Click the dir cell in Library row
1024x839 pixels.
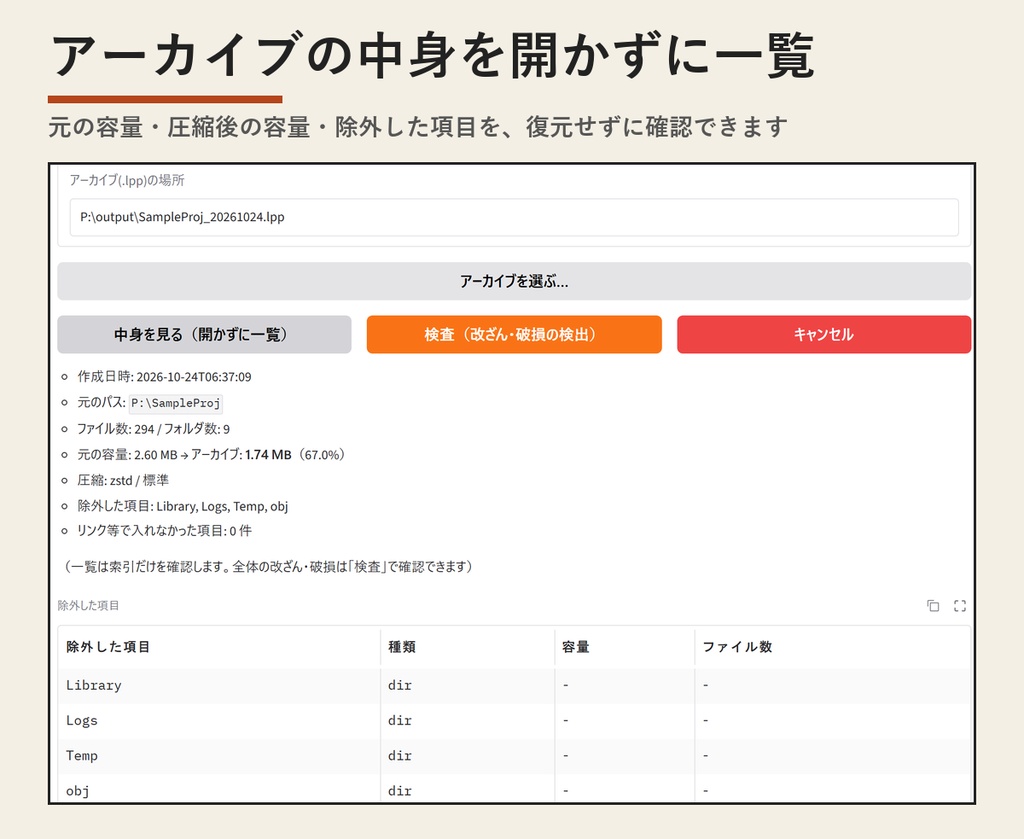click(x=468, y=686)
